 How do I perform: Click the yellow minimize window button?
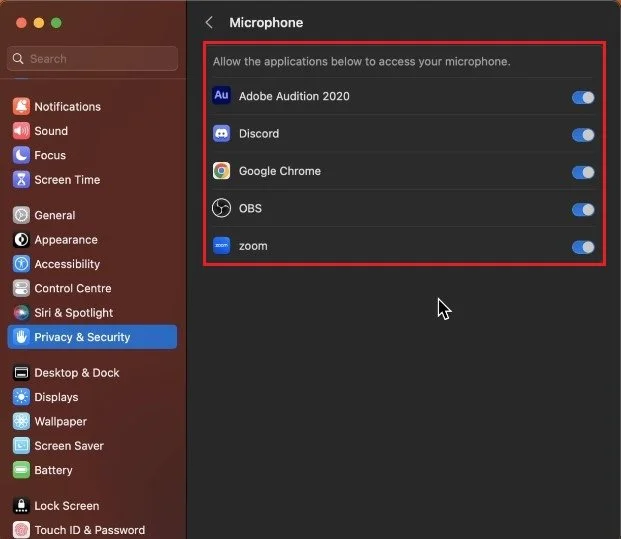coord(39,23)
